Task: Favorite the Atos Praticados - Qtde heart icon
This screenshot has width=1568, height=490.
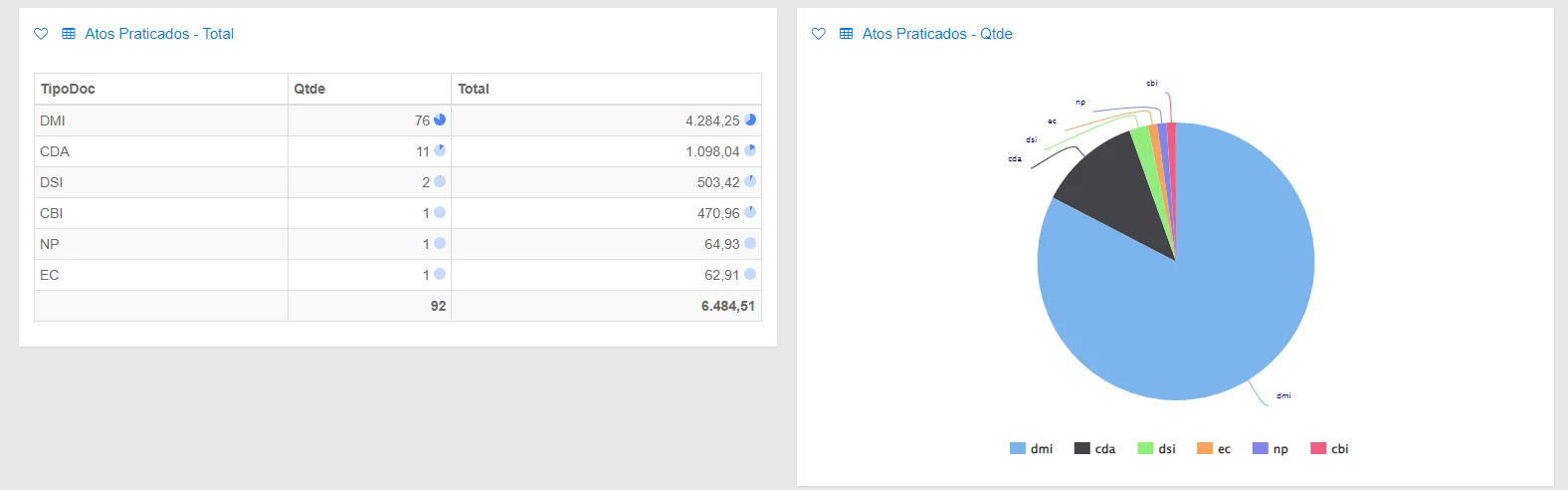Action: (x=819, y=34)
